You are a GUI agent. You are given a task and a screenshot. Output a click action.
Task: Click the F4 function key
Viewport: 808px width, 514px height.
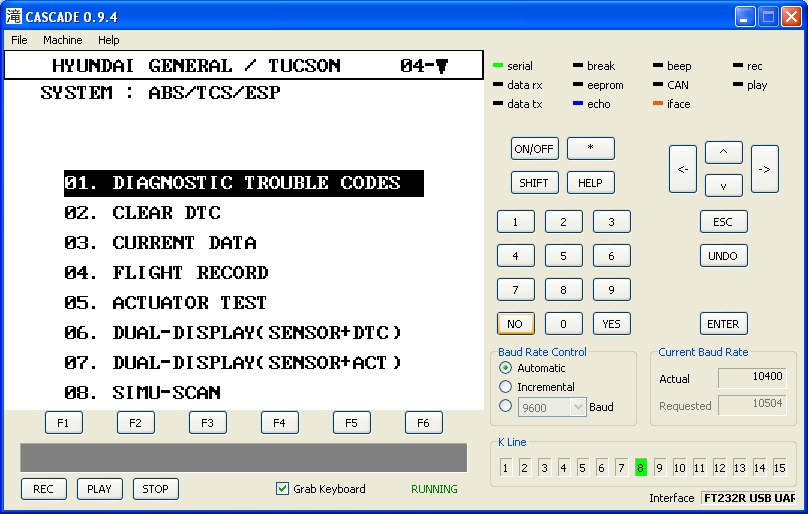[x=279, y=423]
